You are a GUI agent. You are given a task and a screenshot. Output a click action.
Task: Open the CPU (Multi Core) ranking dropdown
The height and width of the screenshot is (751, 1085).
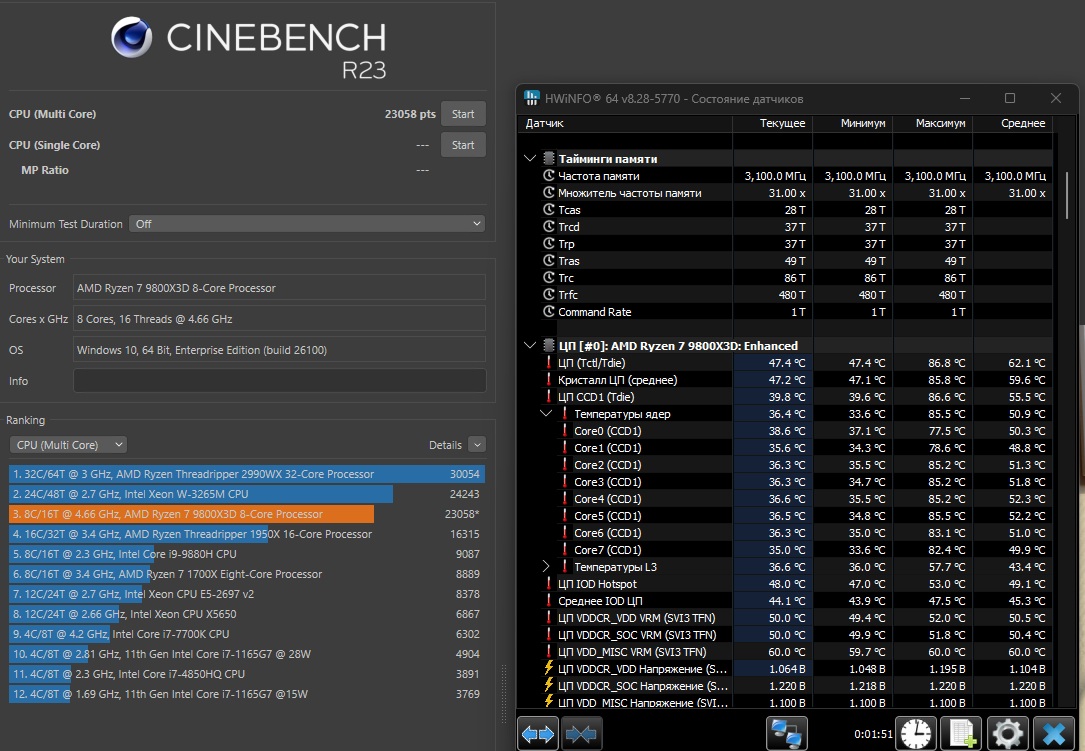click(68, 445)
